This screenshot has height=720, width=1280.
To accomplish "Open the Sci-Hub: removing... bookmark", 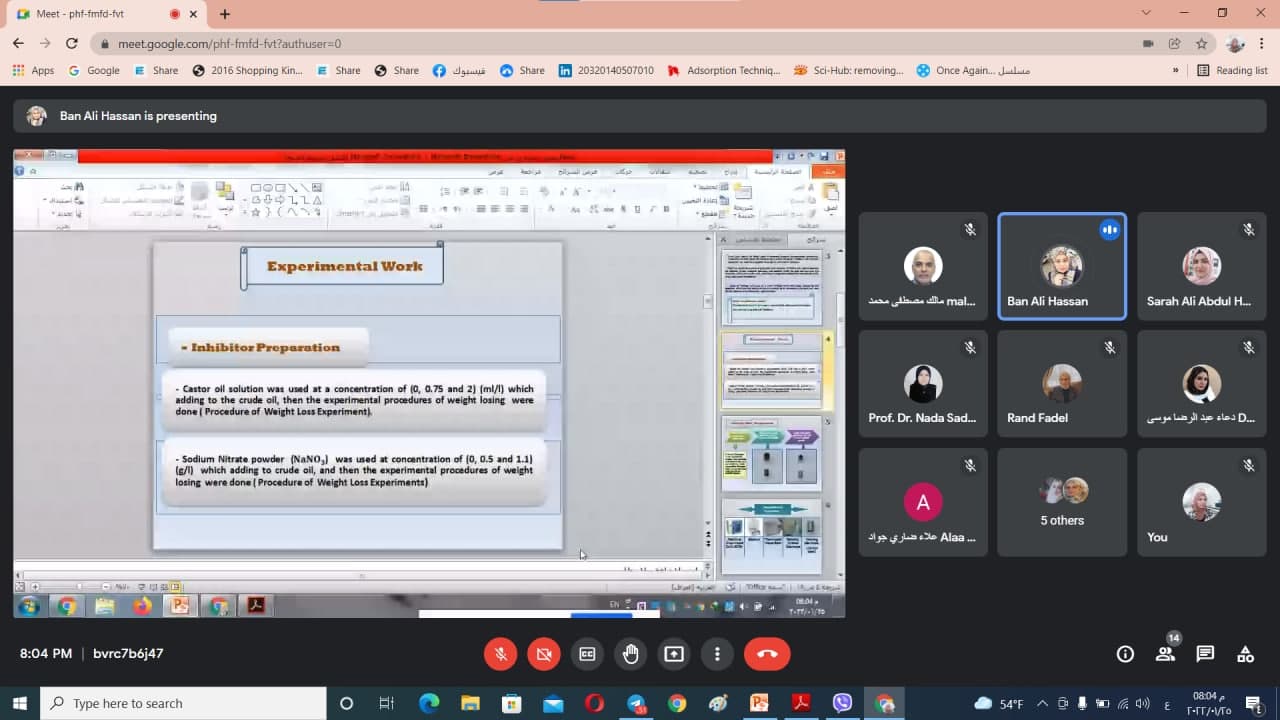I will (x=849, y=70).
